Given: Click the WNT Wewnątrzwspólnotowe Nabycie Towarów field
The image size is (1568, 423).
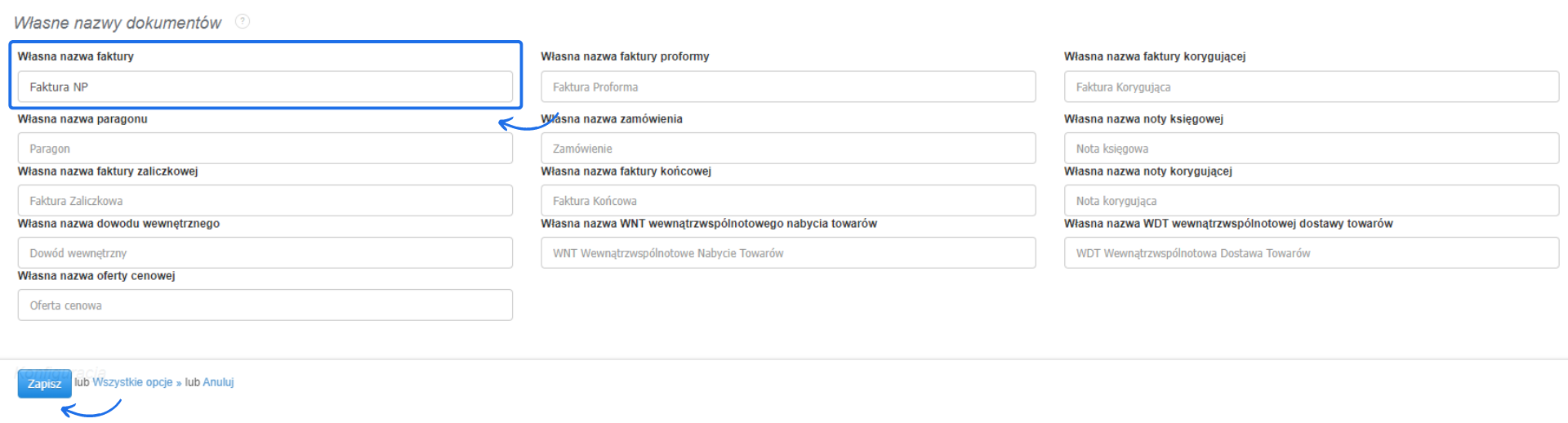Looking at the screenshot, I should tap(787, 253).
